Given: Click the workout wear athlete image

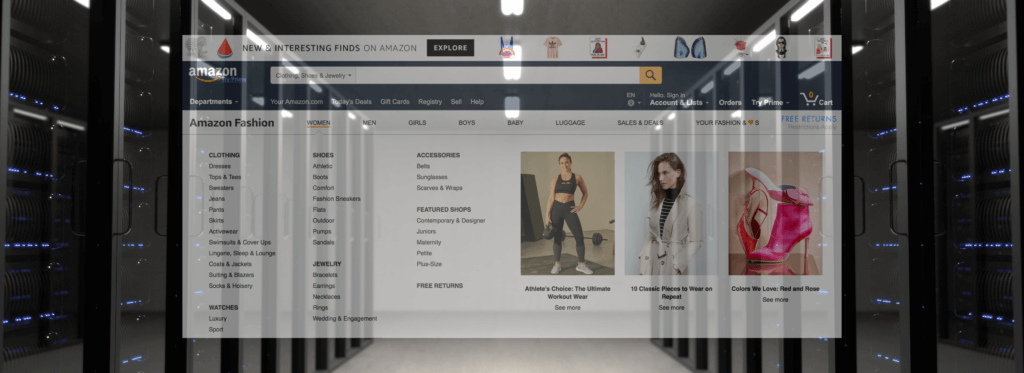Looking at the screenshot, I should 568,213.
